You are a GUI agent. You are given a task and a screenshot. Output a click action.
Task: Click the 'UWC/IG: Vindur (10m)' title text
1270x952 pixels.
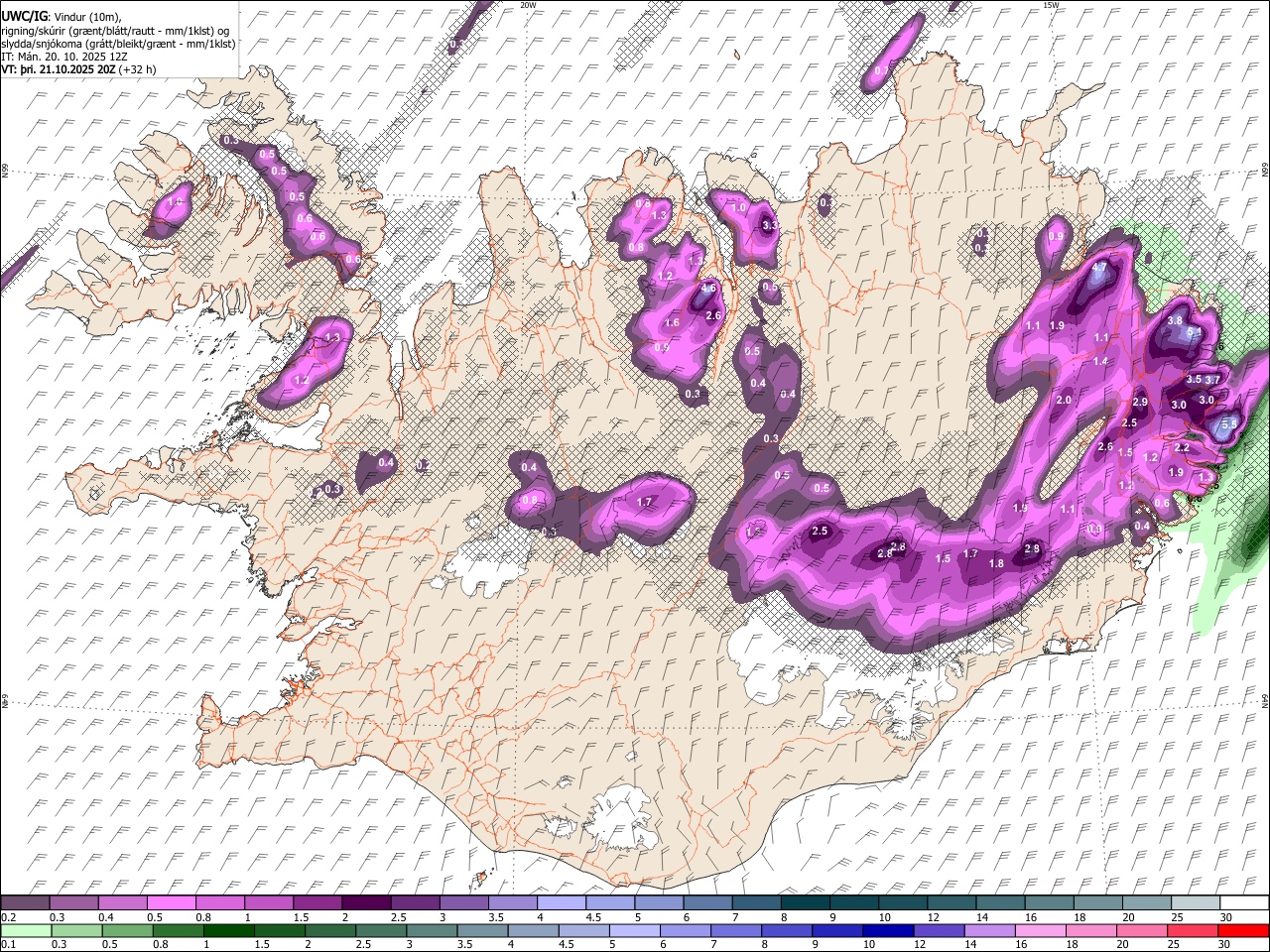[x=62, y=17]
